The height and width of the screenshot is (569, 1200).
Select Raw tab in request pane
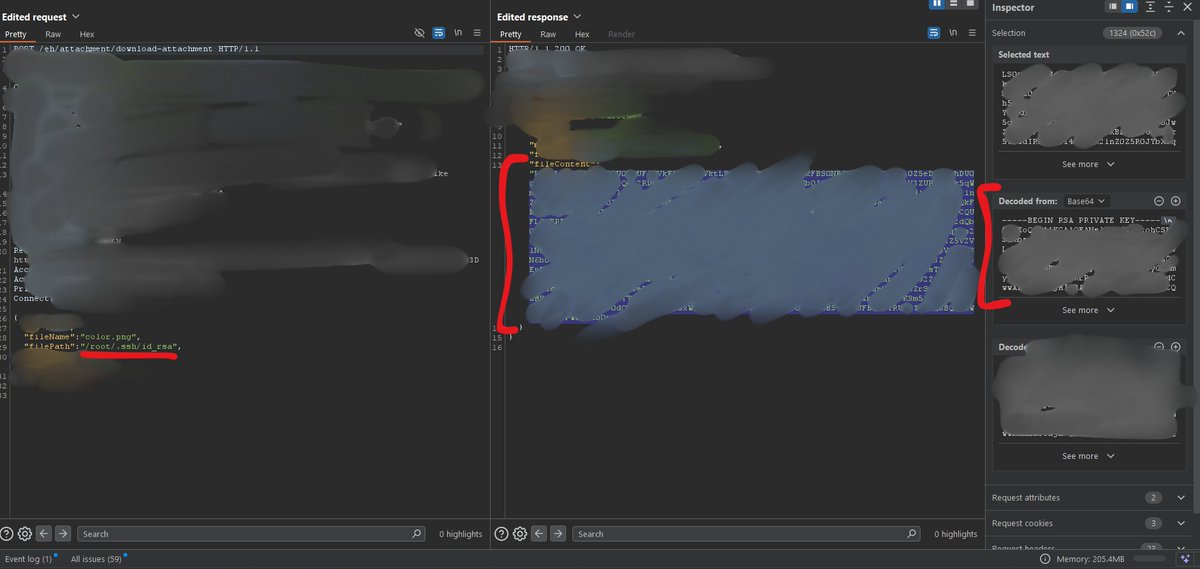(53, 34)
